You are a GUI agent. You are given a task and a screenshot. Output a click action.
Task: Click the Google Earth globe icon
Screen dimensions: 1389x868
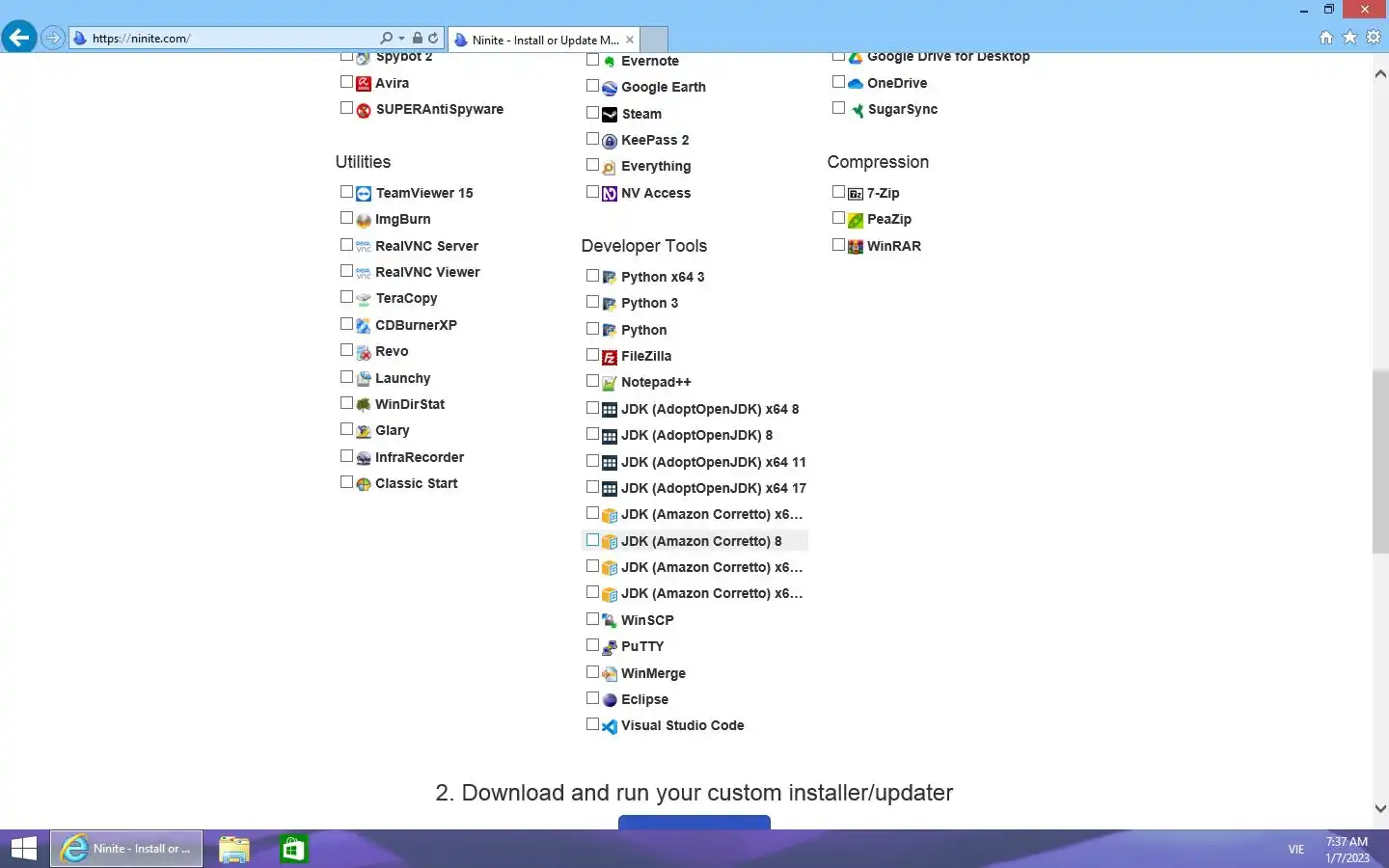click(x=610, y=88)
